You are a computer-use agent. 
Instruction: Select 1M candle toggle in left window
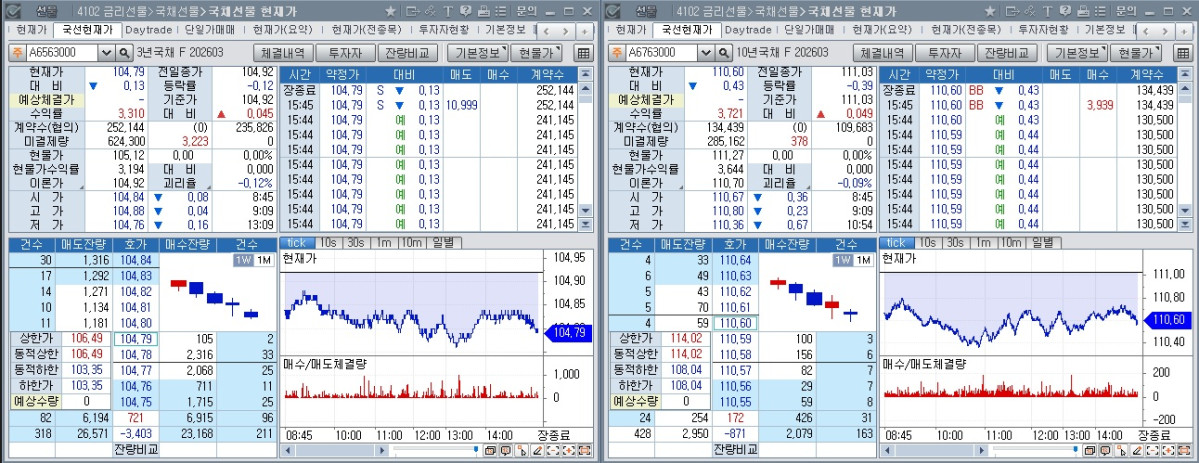click(x=264, y=260)
